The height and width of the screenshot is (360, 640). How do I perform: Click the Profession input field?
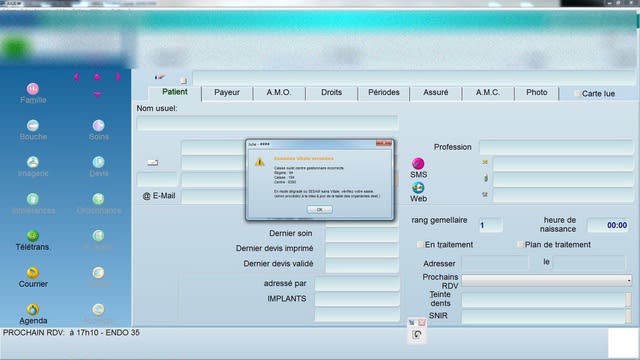(x=556, y=147)
